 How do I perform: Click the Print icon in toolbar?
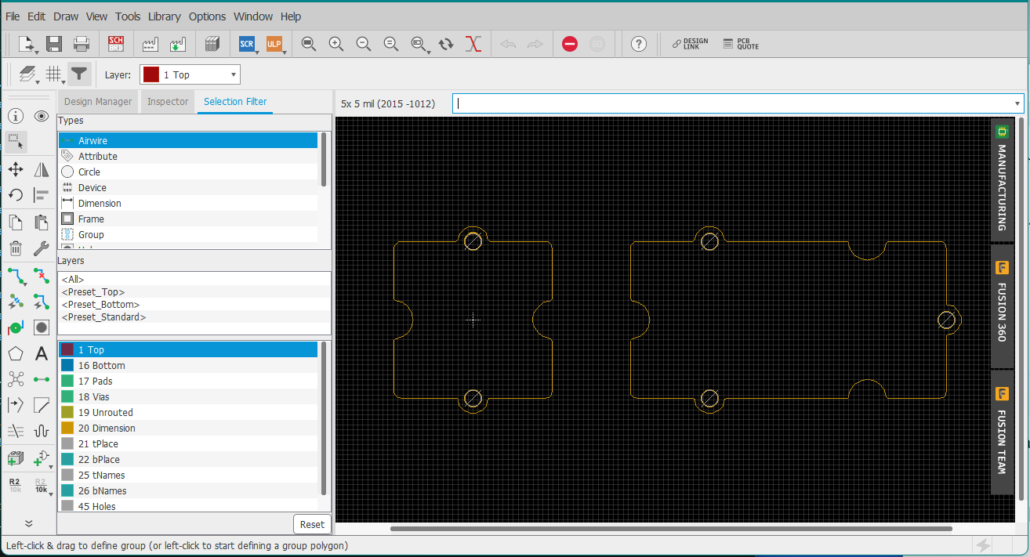pos(81,44)
